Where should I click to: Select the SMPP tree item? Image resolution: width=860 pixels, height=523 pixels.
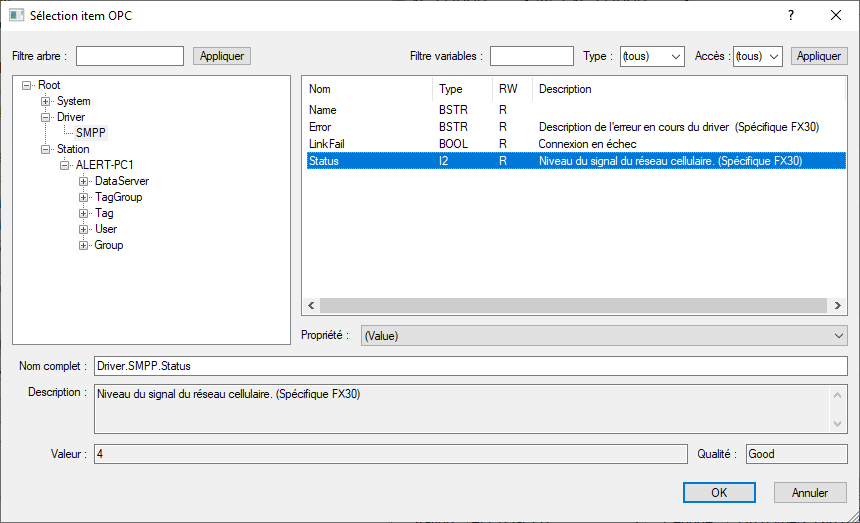coord(90,133)
